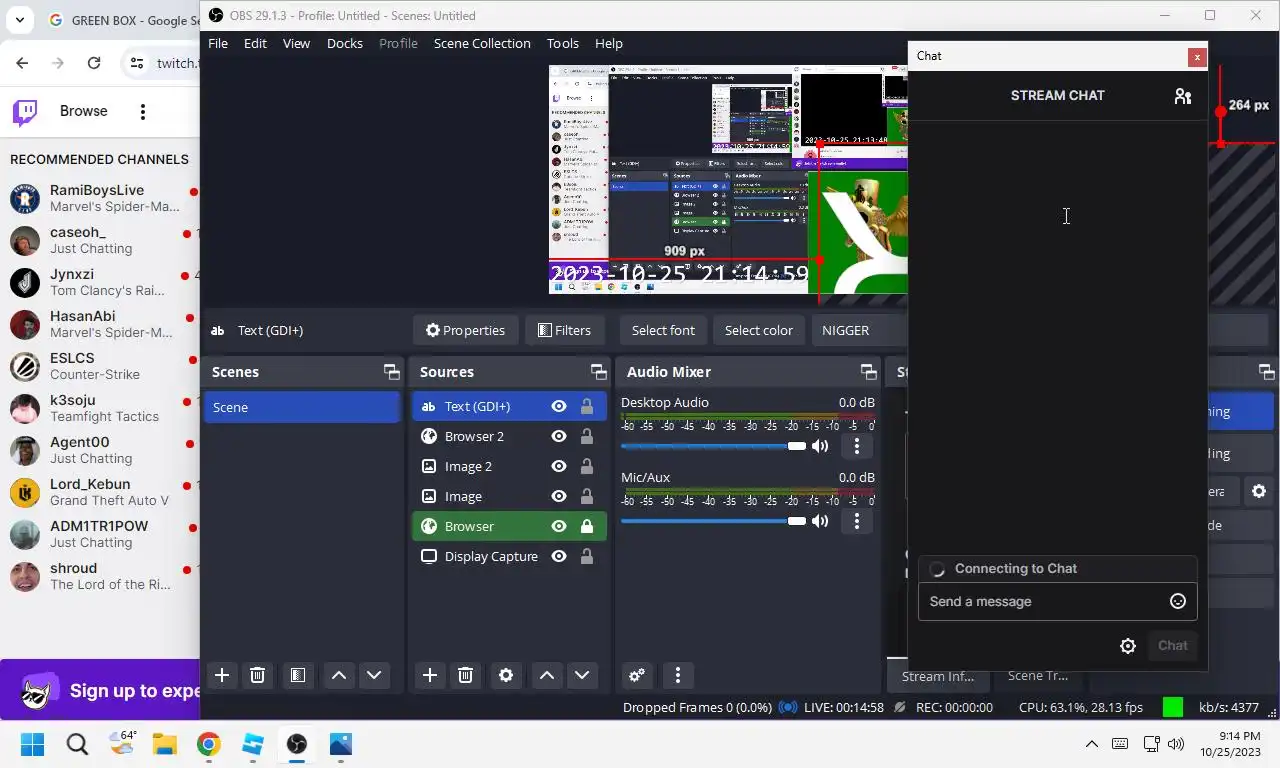Hide the Display Capture source
Screen dimensions: 1280x768
point(559,556)
